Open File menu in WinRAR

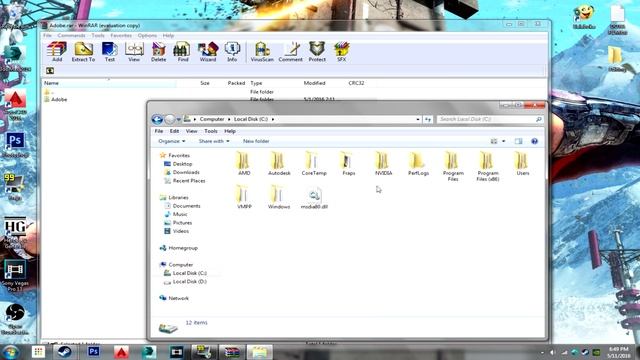(x=47, y=36)
